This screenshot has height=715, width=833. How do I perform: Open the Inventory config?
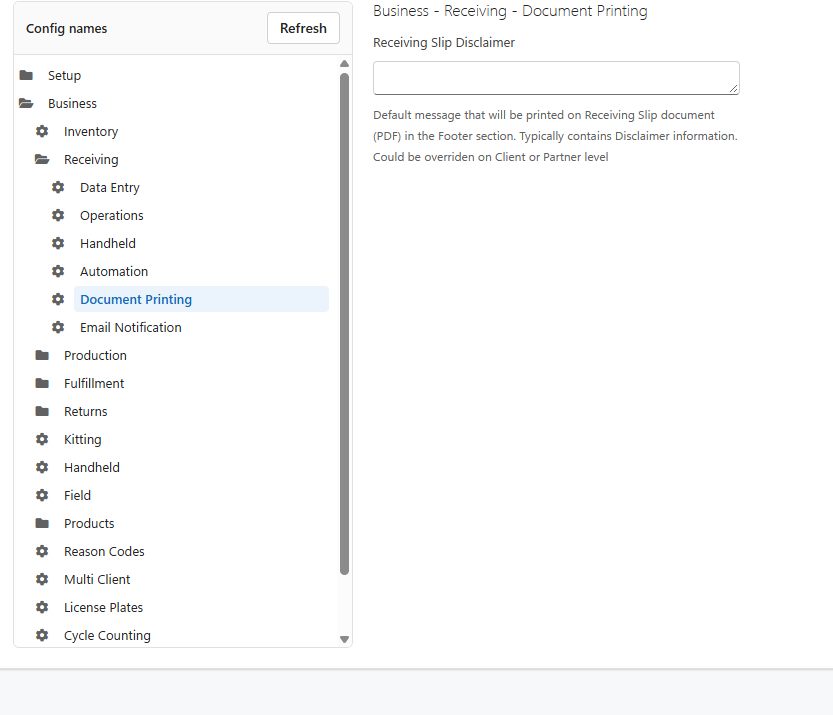click(x=91, y=132)
